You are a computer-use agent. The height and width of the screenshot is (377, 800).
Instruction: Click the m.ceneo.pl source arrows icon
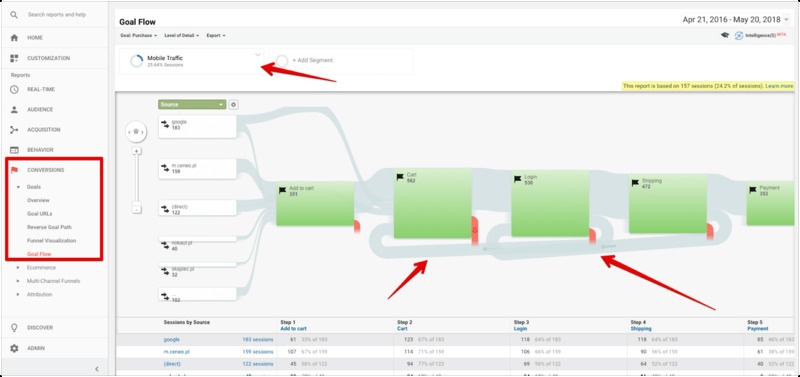(x=165, y=167)
